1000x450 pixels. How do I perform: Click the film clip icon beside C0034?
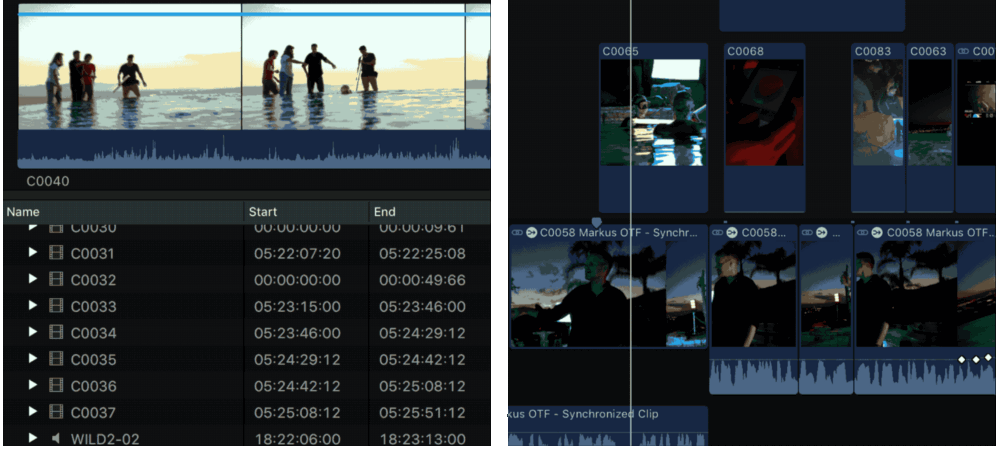coord(56,332)
